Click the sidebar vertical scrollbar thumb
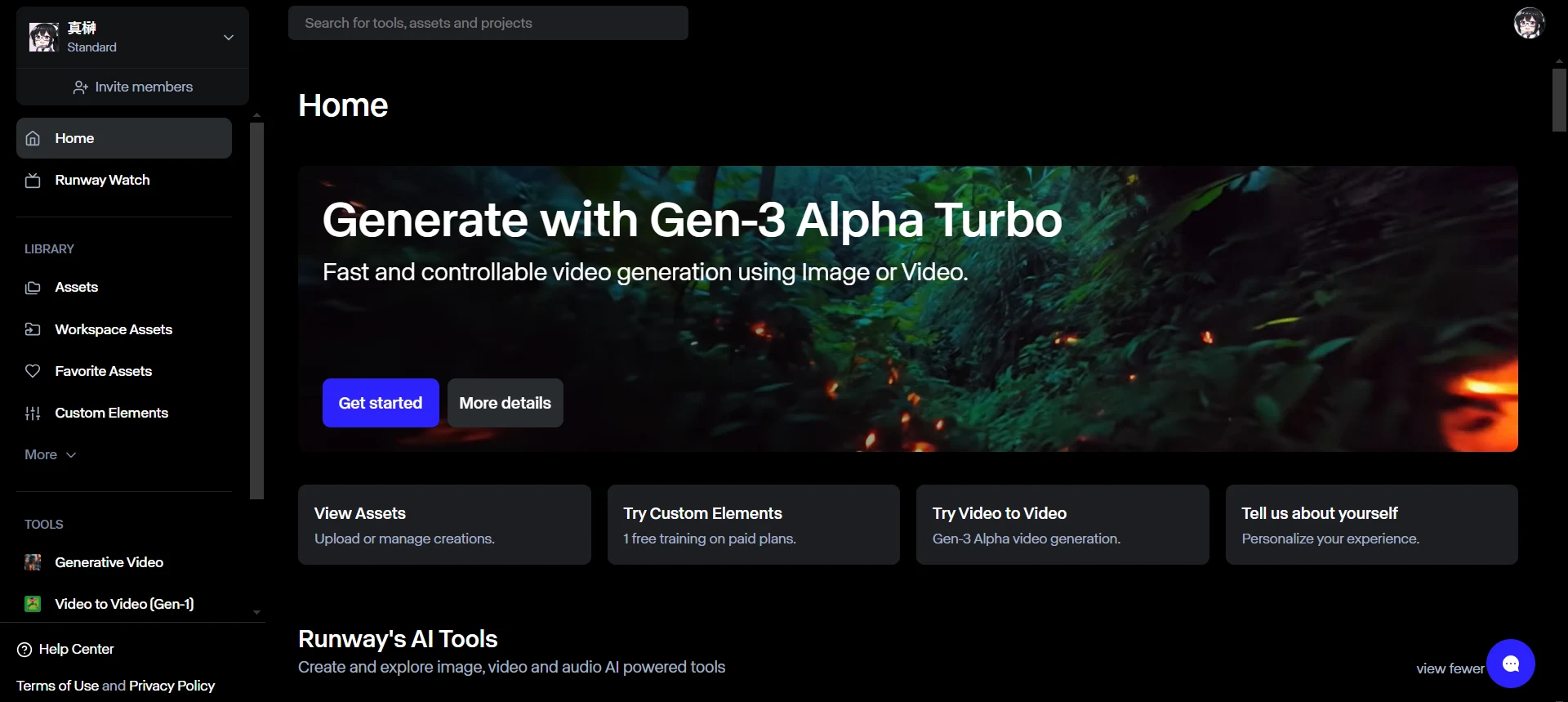Image resolution: width=1568 pixels, height=702 pixels. (x=256, y=311)
